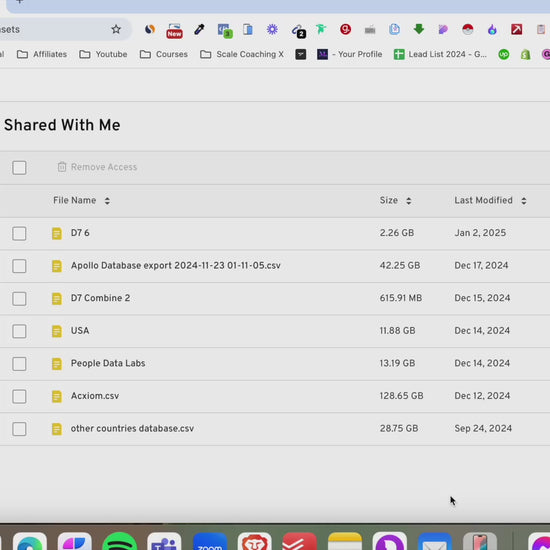Open the purple tag-shaped extension icon
The width and height of the screenshot is (550, 550).
(x=443, y=29)
